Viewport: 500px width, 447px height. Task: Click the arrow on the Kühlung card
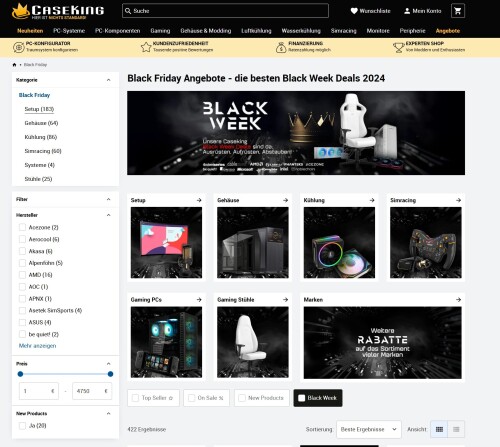(x=372, y=200)
